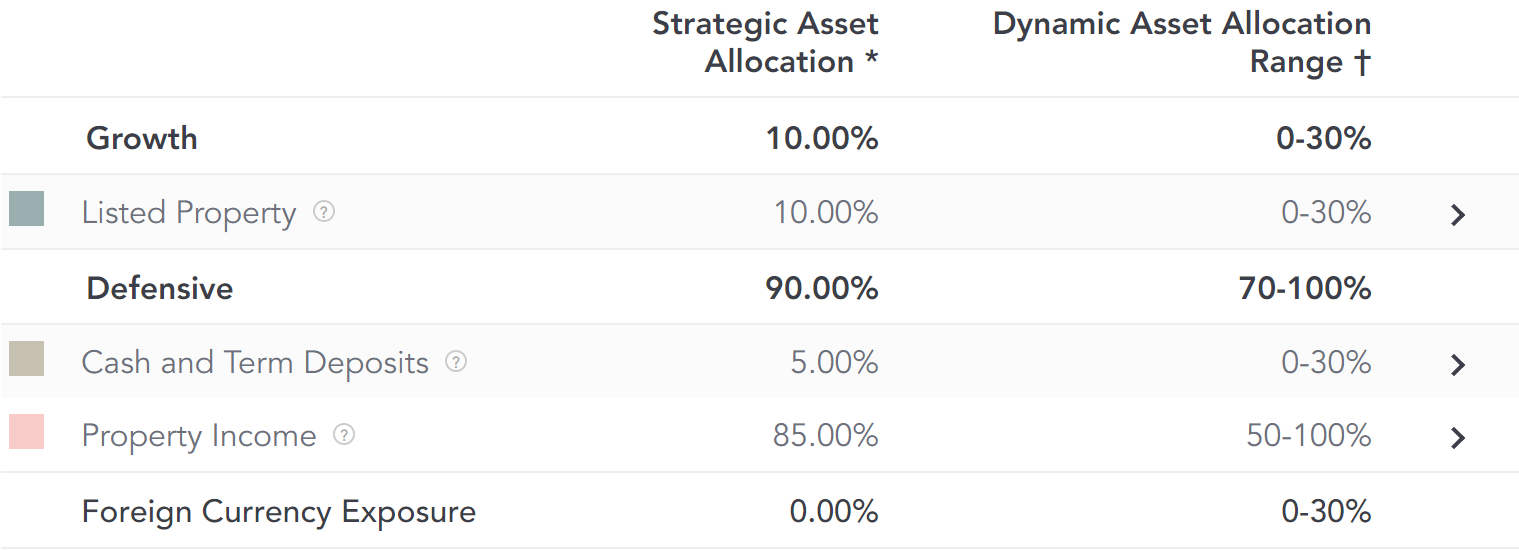Expand the Listed Property row chevron
This screenshot has width=1519, height=550.
coord(1458,214)
